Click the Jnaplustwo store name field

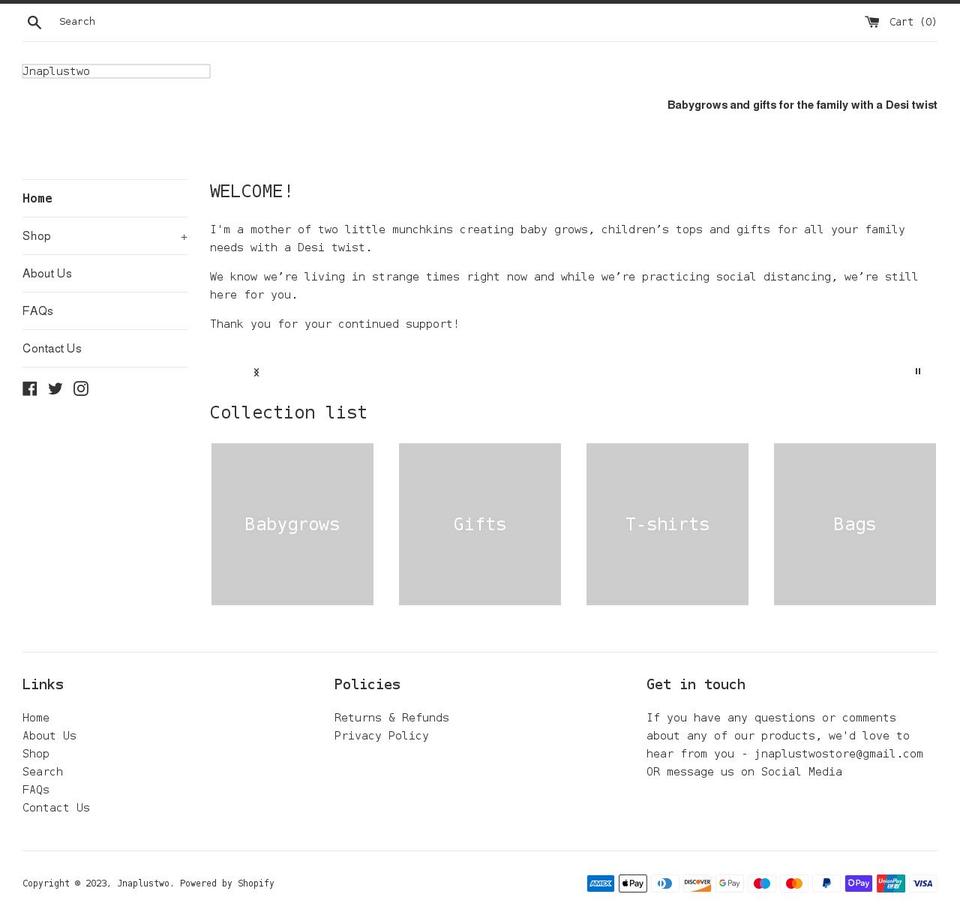point(115,71)
